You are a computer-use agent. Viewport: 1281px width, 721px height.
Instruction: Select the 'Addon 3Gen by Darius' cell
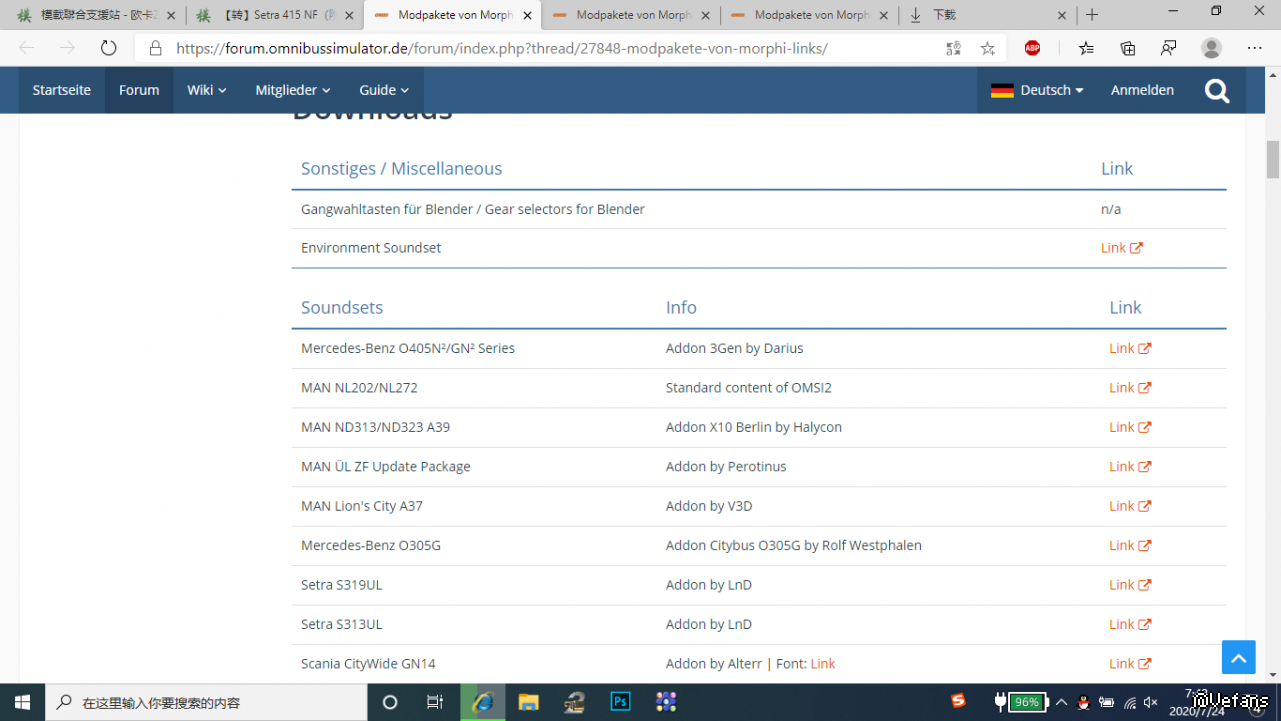[735, 348]
